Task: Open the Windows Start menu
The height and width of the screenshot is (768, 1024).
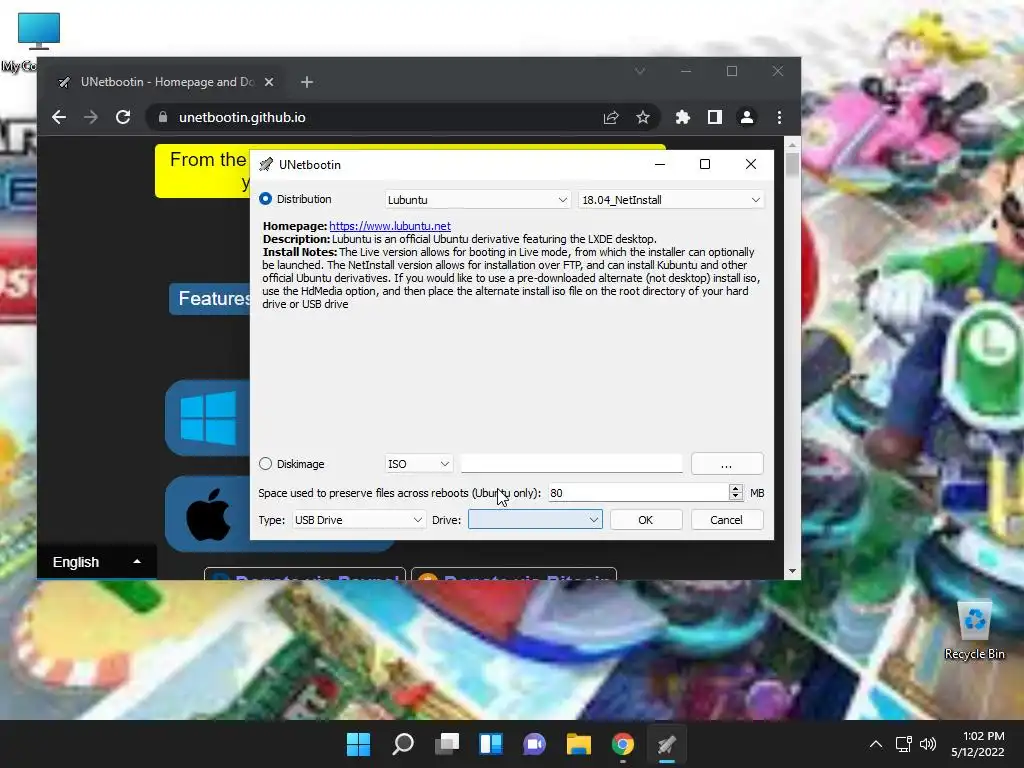Action: tap(358, 744)
